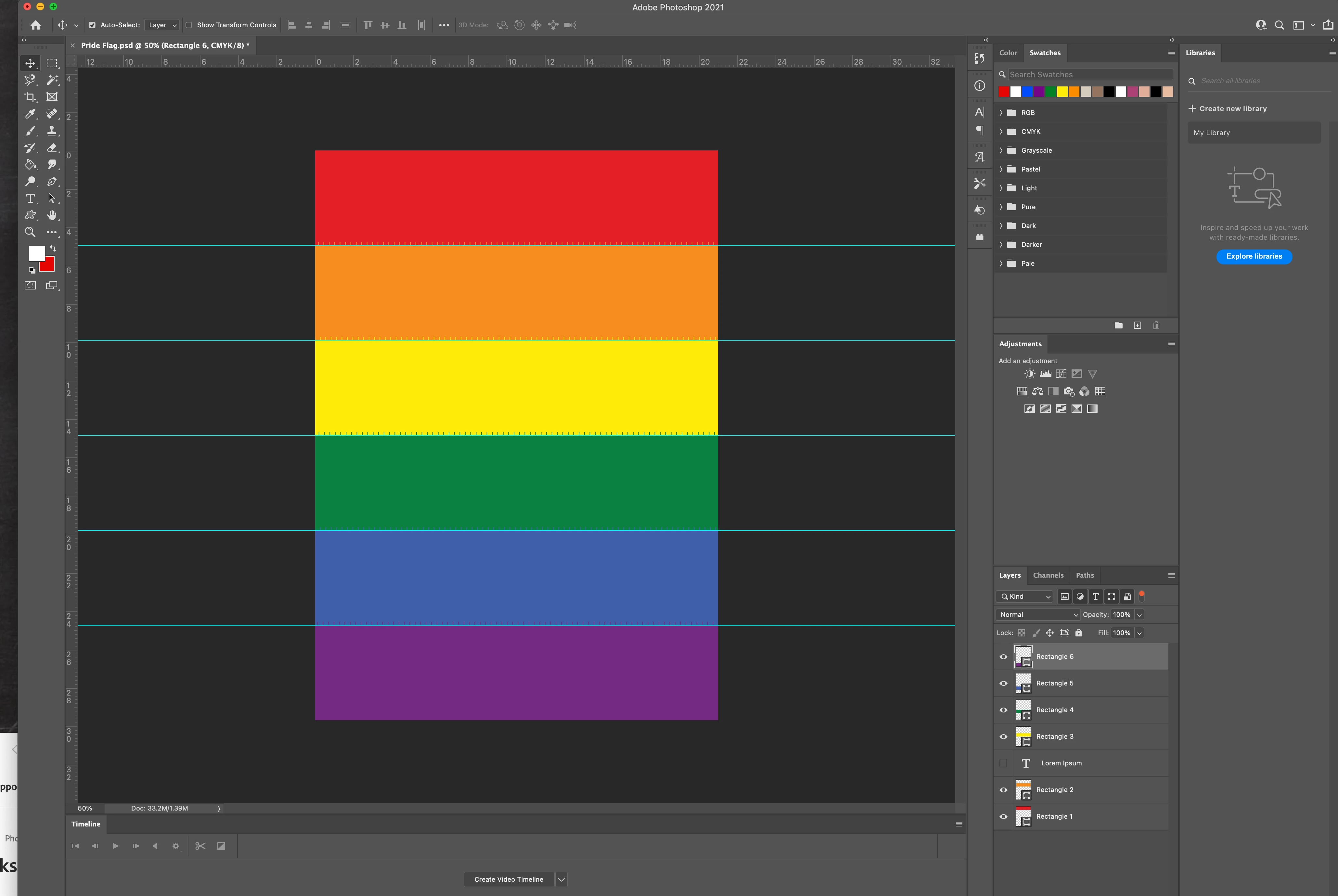
Task: Toggle visibility of Lorem Ipsum layer
Action: tap(1003, 763)
